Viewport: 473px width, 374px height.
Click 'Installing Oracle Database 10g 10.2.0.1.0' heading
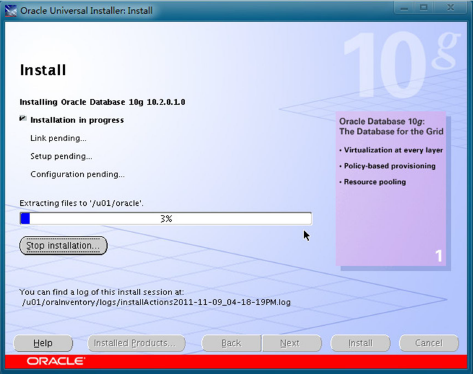tap(102, 102)
